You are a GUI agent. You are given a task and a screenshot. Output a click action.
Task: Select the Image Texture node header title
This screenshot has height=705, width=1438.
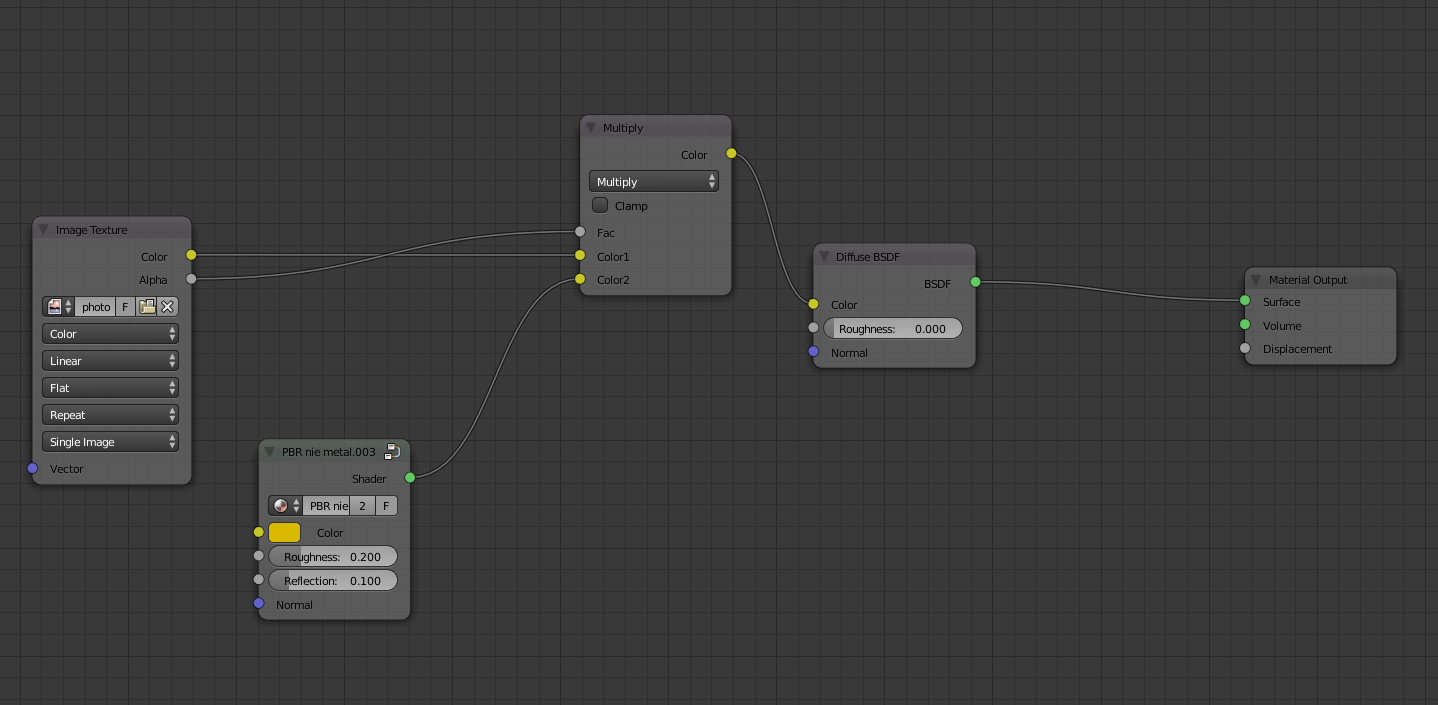tap(92, 230)
